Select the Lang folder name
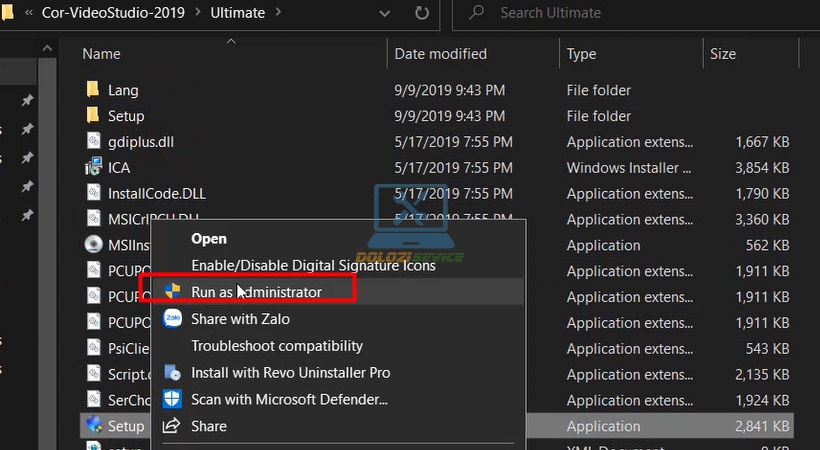This screenshot has height=450, width=820. (x=123, y=90)
